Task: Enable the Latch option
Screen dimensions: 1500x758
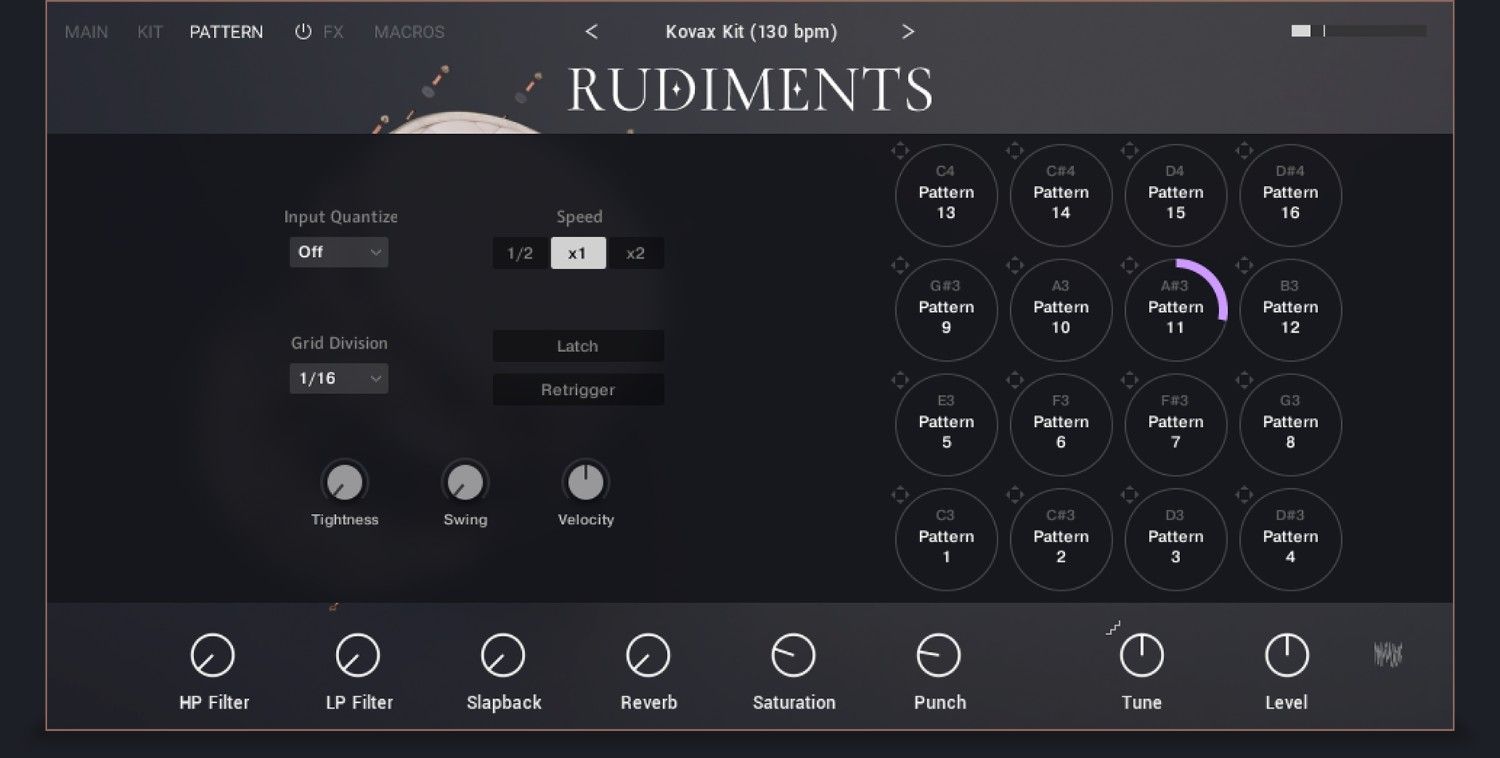Action: point(578,346)
